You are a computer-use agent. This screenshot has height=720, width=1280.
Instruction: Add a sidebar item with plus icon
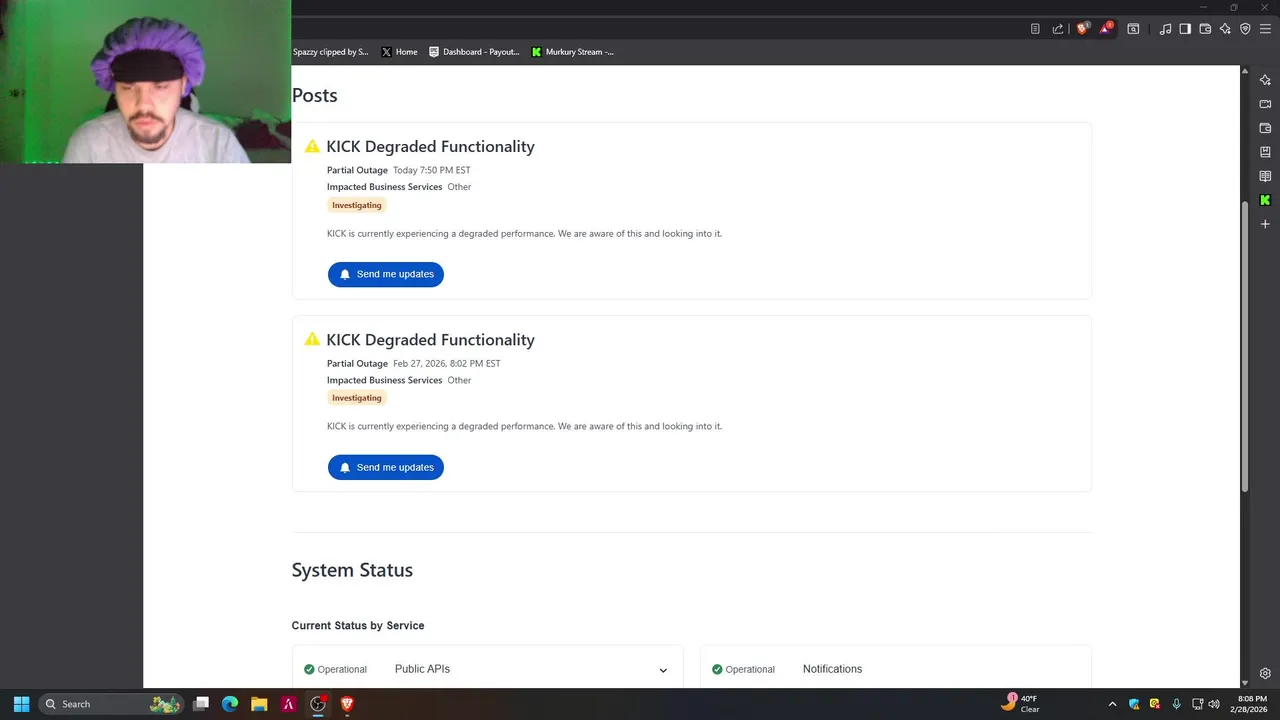pos(1265,224)
